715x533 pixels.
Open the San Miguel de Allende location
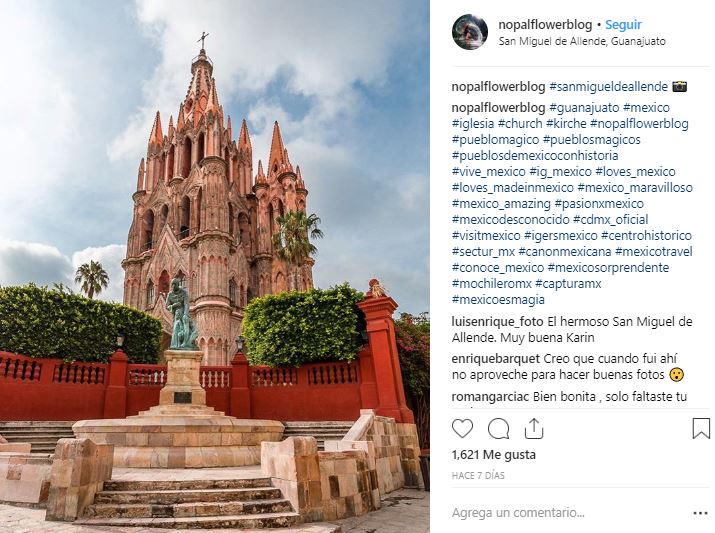click(x=582, y=41)
